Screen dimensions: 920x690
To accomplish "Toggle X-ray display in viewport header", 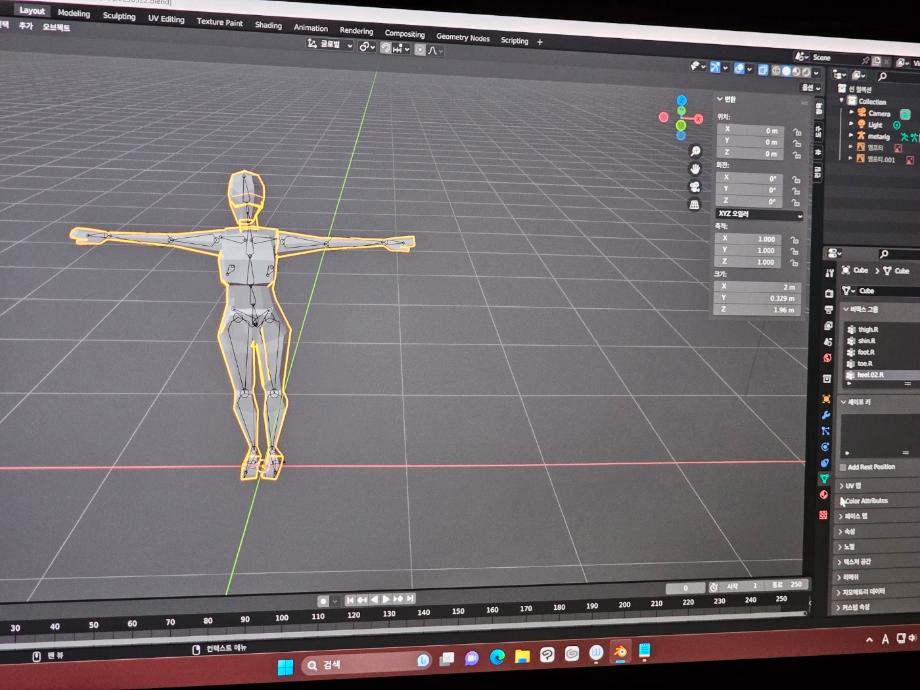I will coord(763,70).
